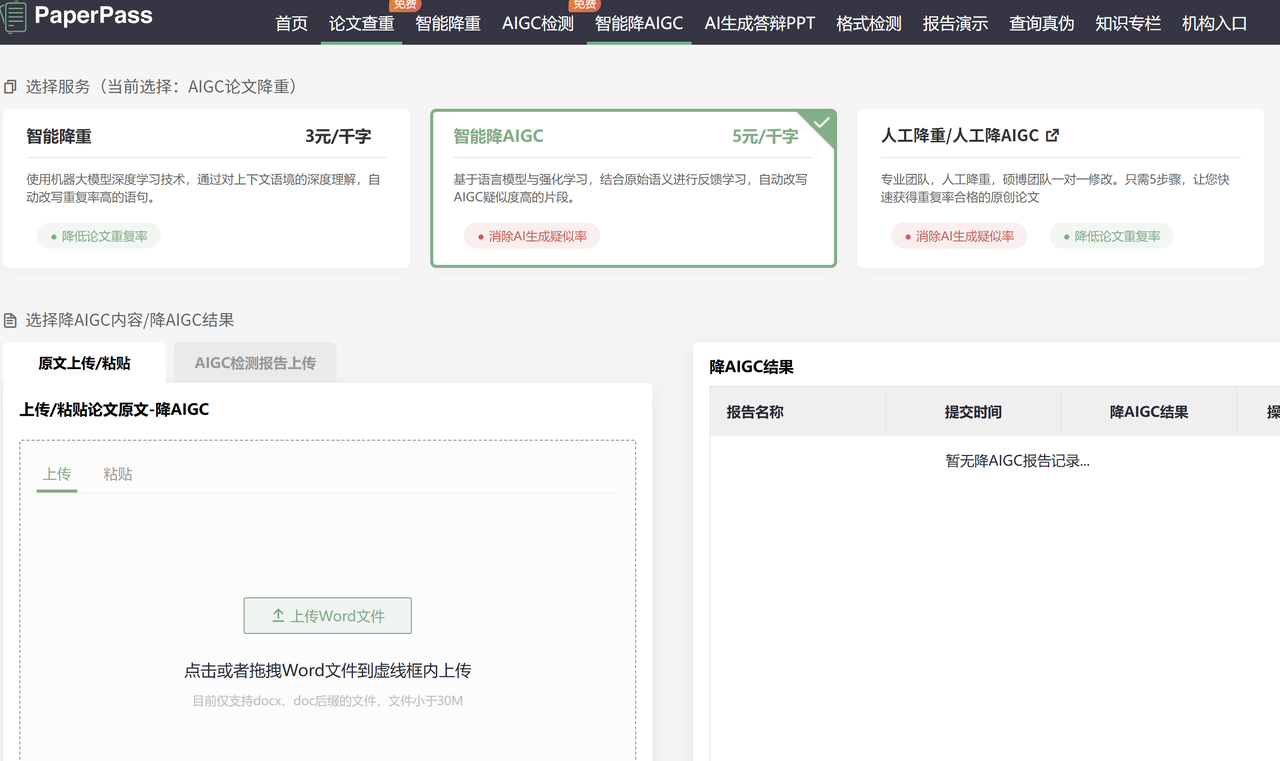Click 消除AI生成疑似率 tag on 人工降重 card
Image resolution: width=1280 pixels, height=761 pixels.
pos(959,236)
